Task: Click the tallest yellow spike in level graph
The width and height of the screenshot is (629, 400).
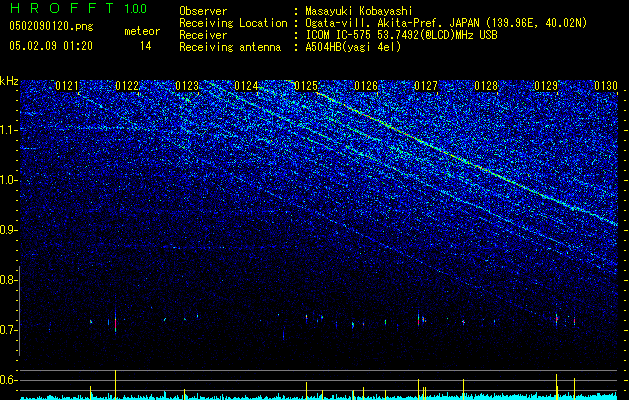Action: tap(116, 384)
